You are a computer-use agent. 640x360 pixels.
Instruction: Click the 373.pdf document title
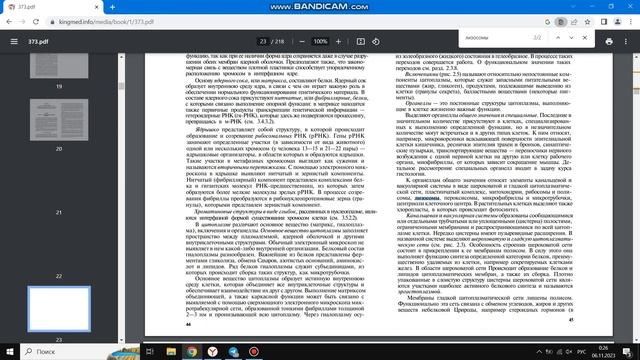(x=38, y=42)
